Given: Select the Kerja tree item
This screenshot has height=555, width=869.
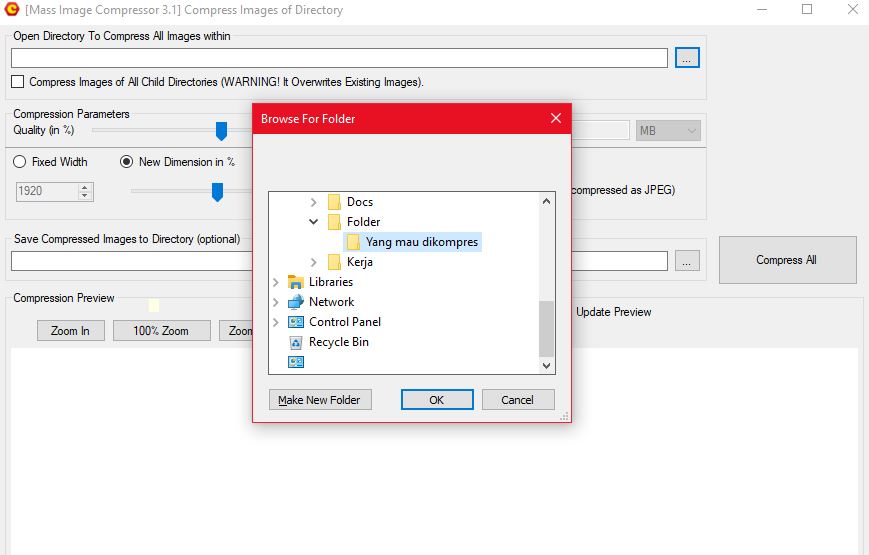Looking at the screenshot, I should 360,262.
